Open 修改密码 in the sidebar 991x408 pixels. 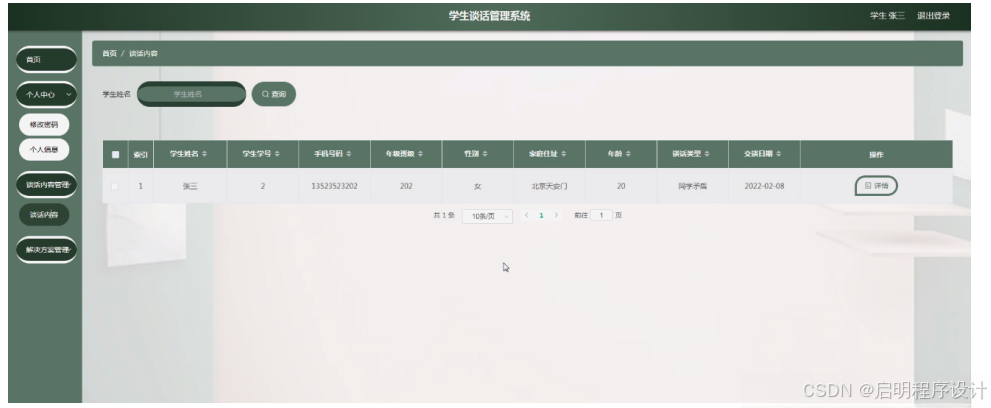tap(44, 124)
